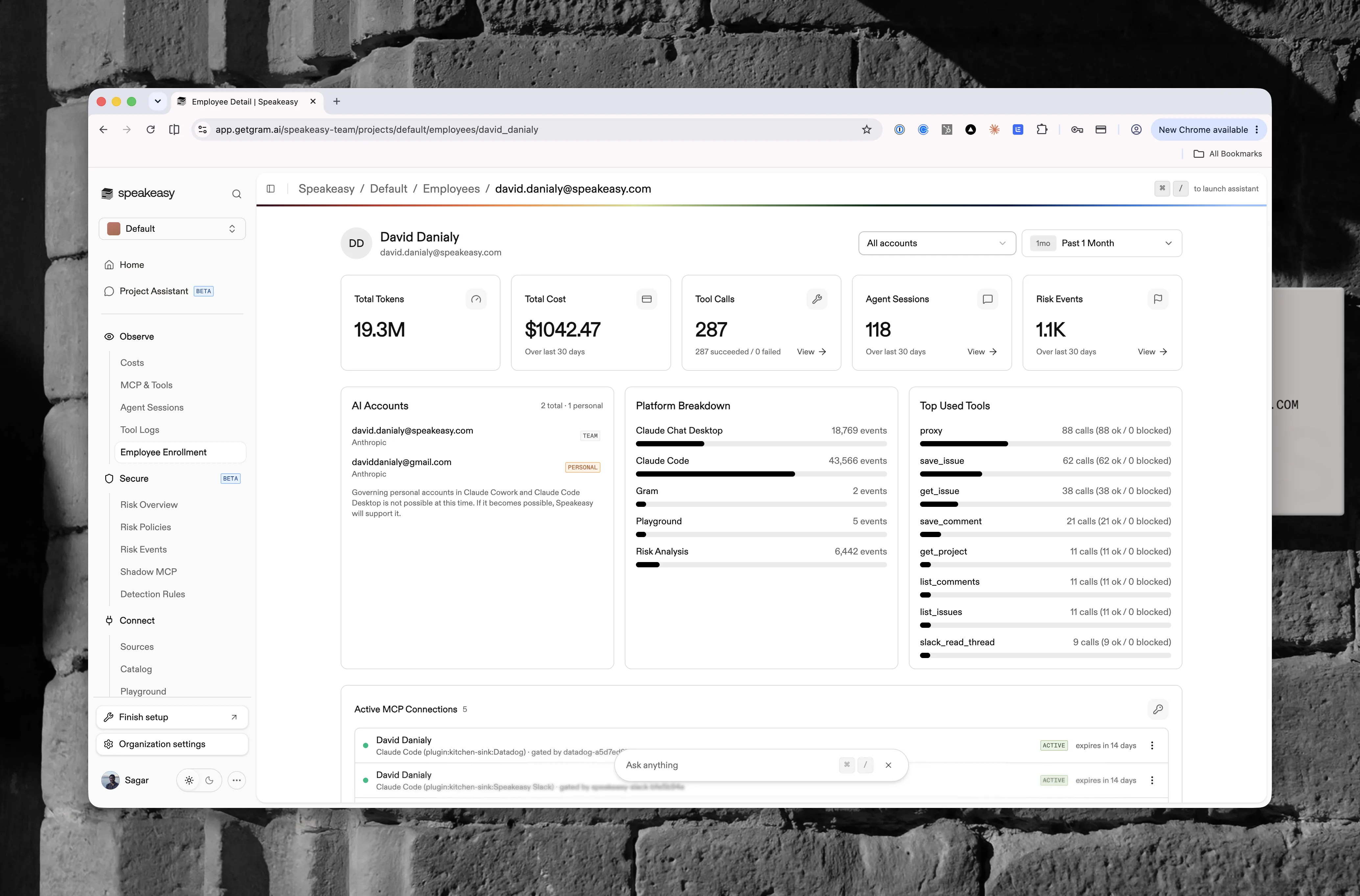The width and height of the screenshot is (1360, 896).
Task: Go back in browser history
Action: coord(104,130)
